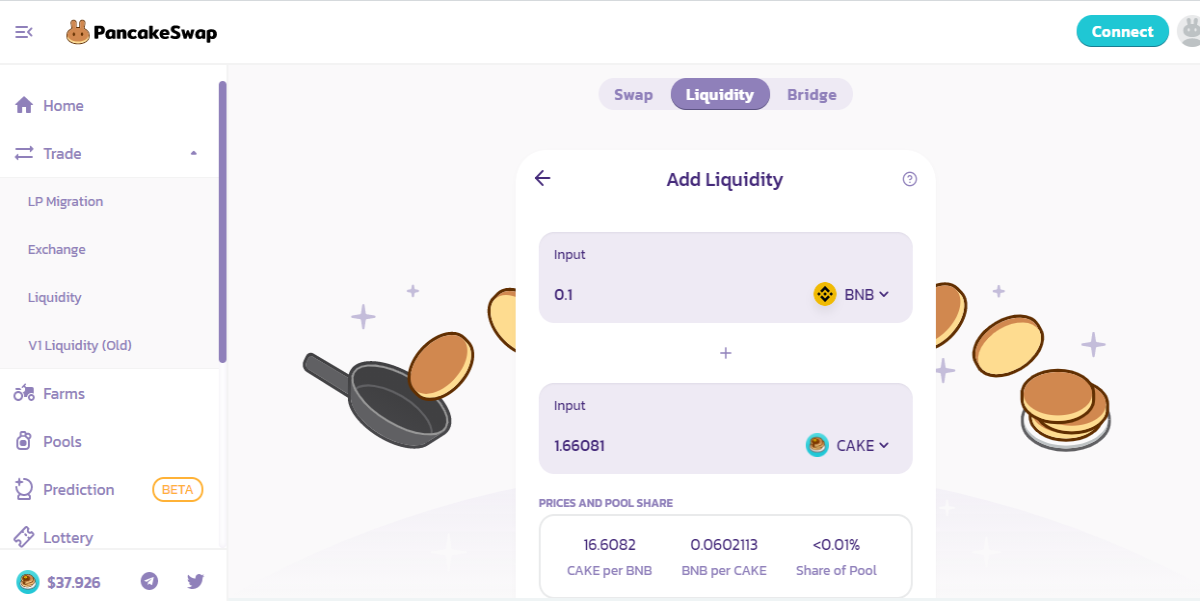Image resolution: width=1200 pixels, height=601 pixels.
Task: Collapse the Trade menu section
Action: tap(194, 153)
